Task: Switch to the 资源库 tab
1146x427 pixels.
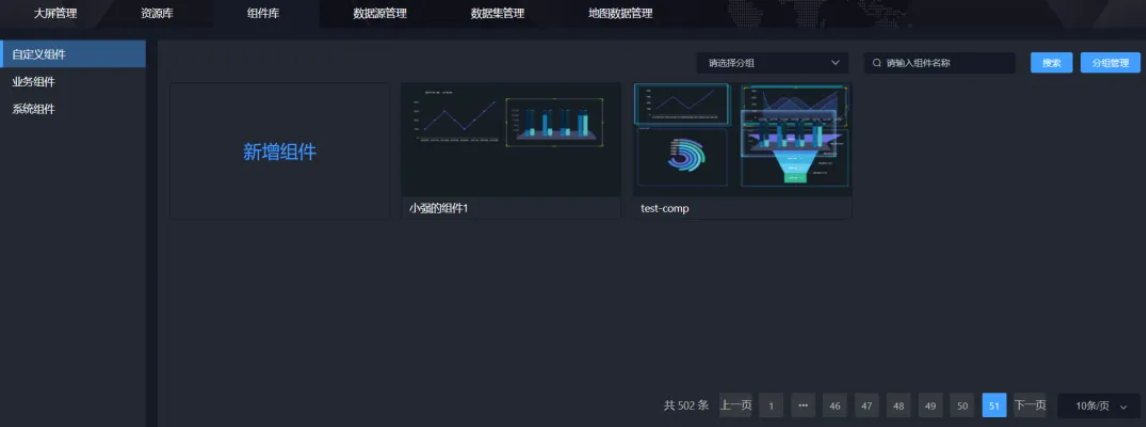Action: [x=157, y=13]
